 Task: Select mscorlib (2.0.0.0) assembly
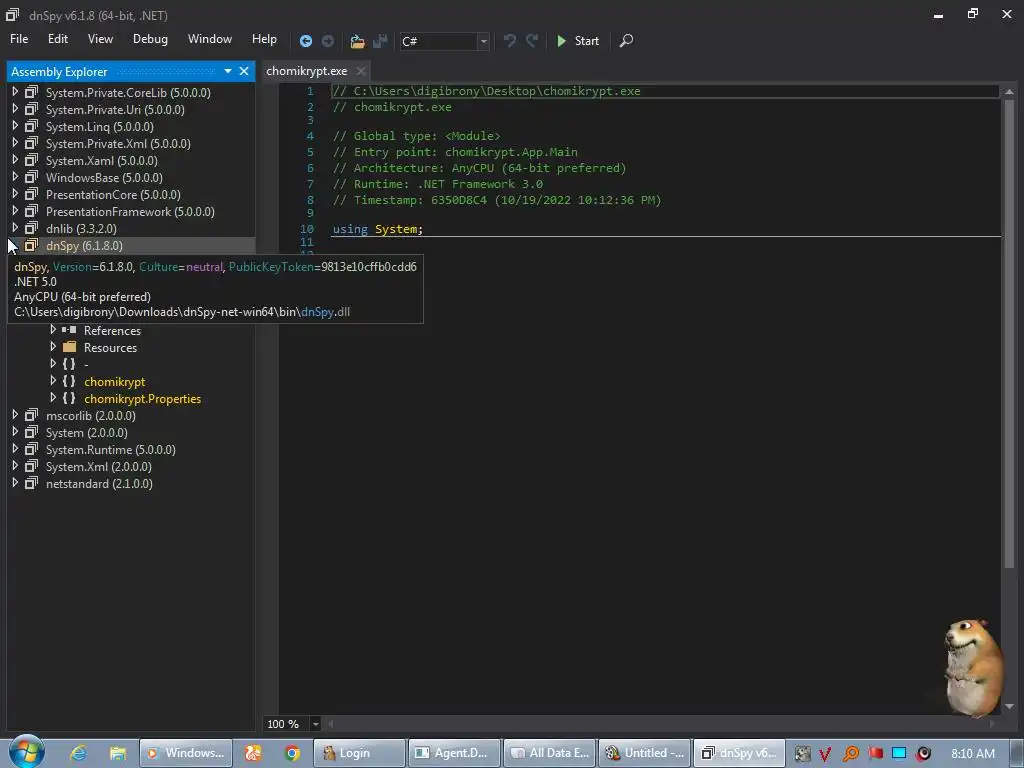91,415
